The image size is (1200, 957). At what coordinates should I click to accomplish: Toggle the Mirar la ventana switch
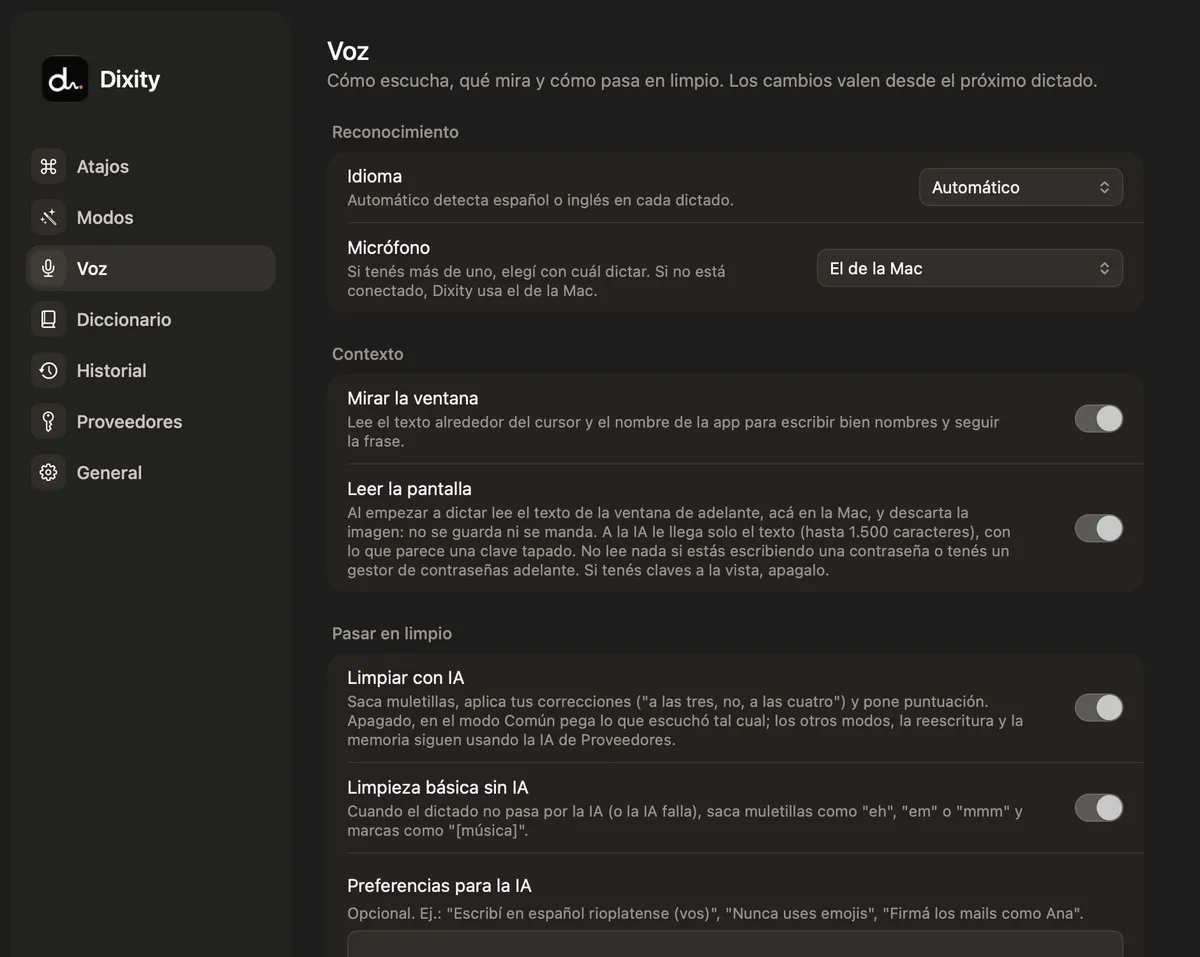click(x=1099, y=419)
